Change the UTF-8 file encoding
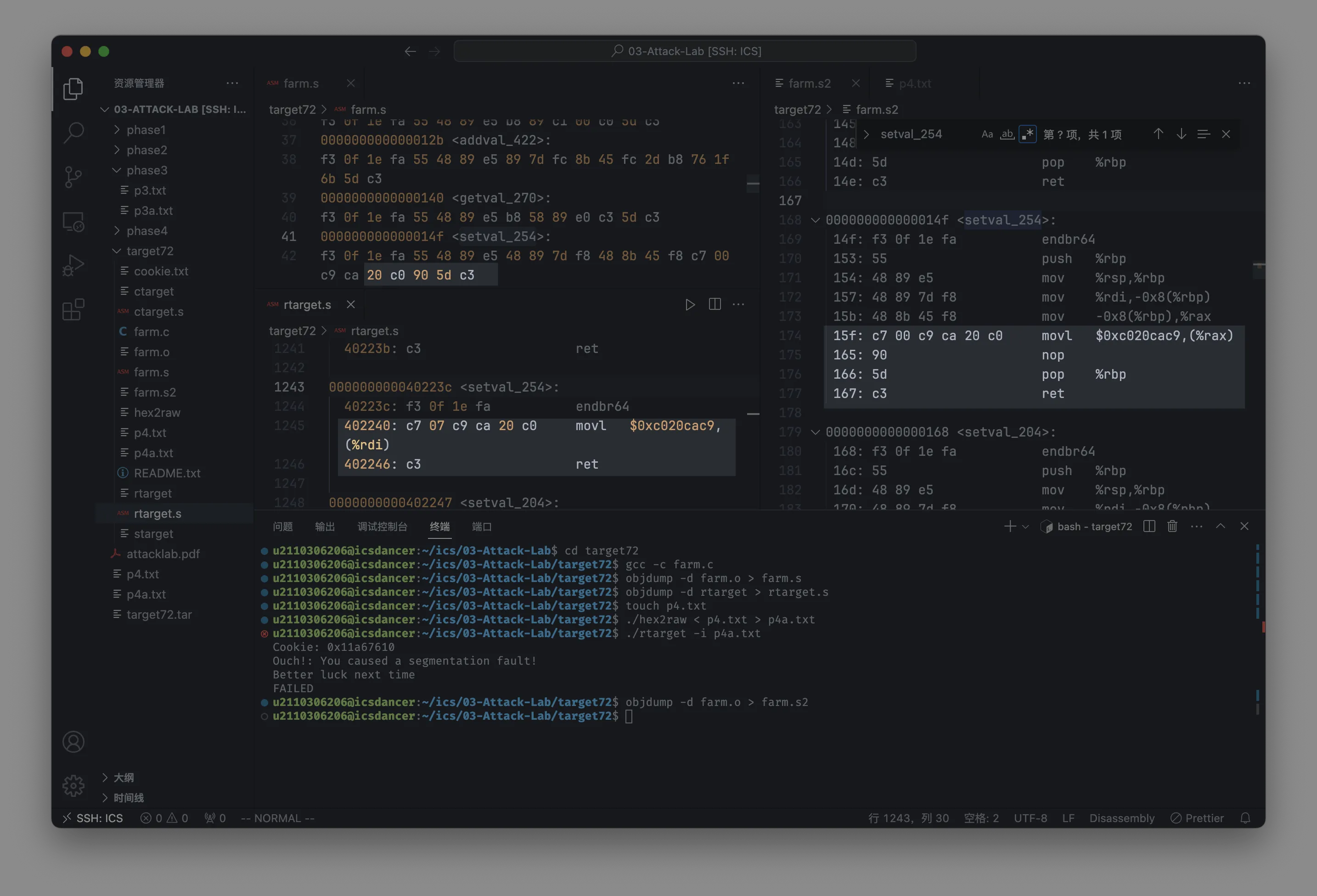1317x896 pixels. coord(1030,818)
